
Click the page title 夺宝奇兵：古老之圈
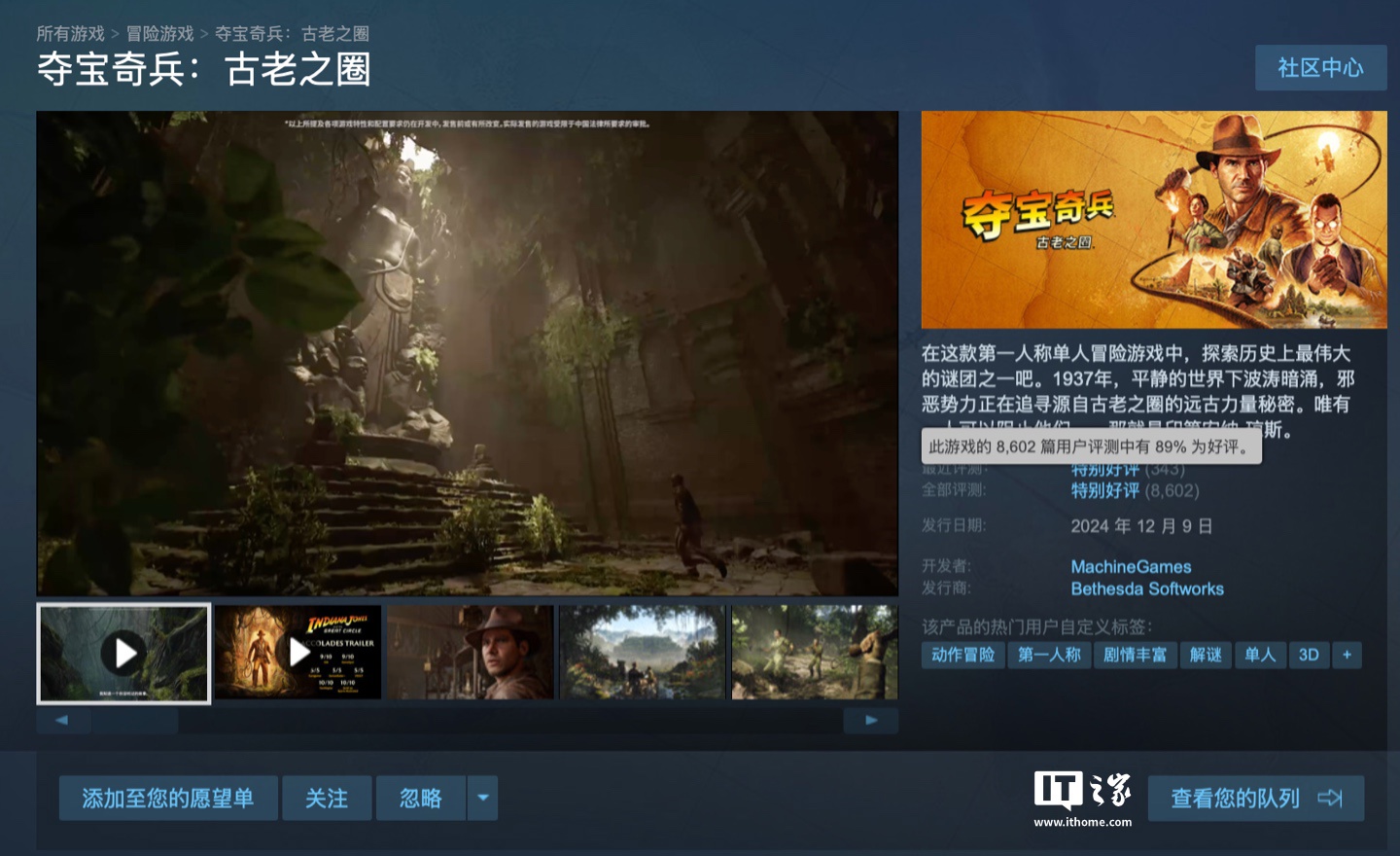204,70
